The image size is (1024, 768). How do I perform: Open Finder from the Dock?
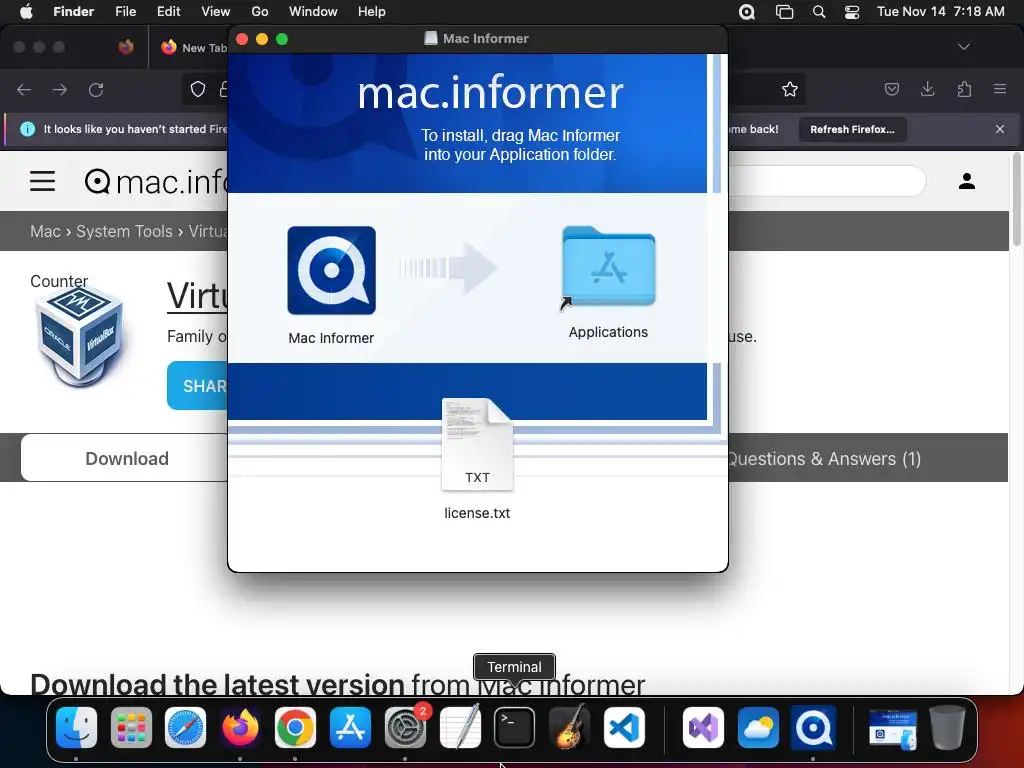pyautogui.click(x=76, y=727)
